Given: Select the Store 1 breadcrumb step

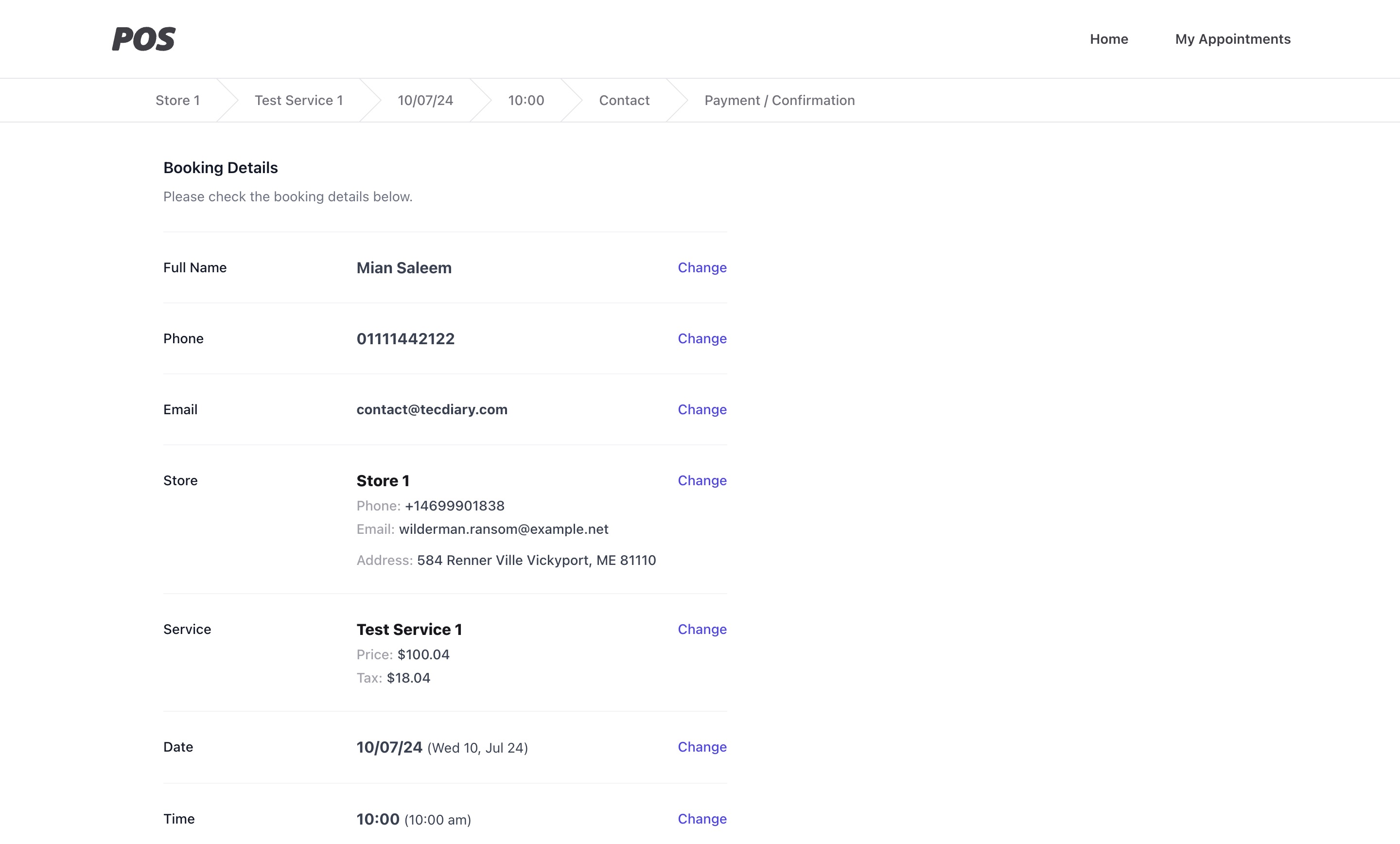Looking at the screenshot, I should pyautogui.click(x=177, y=101).
